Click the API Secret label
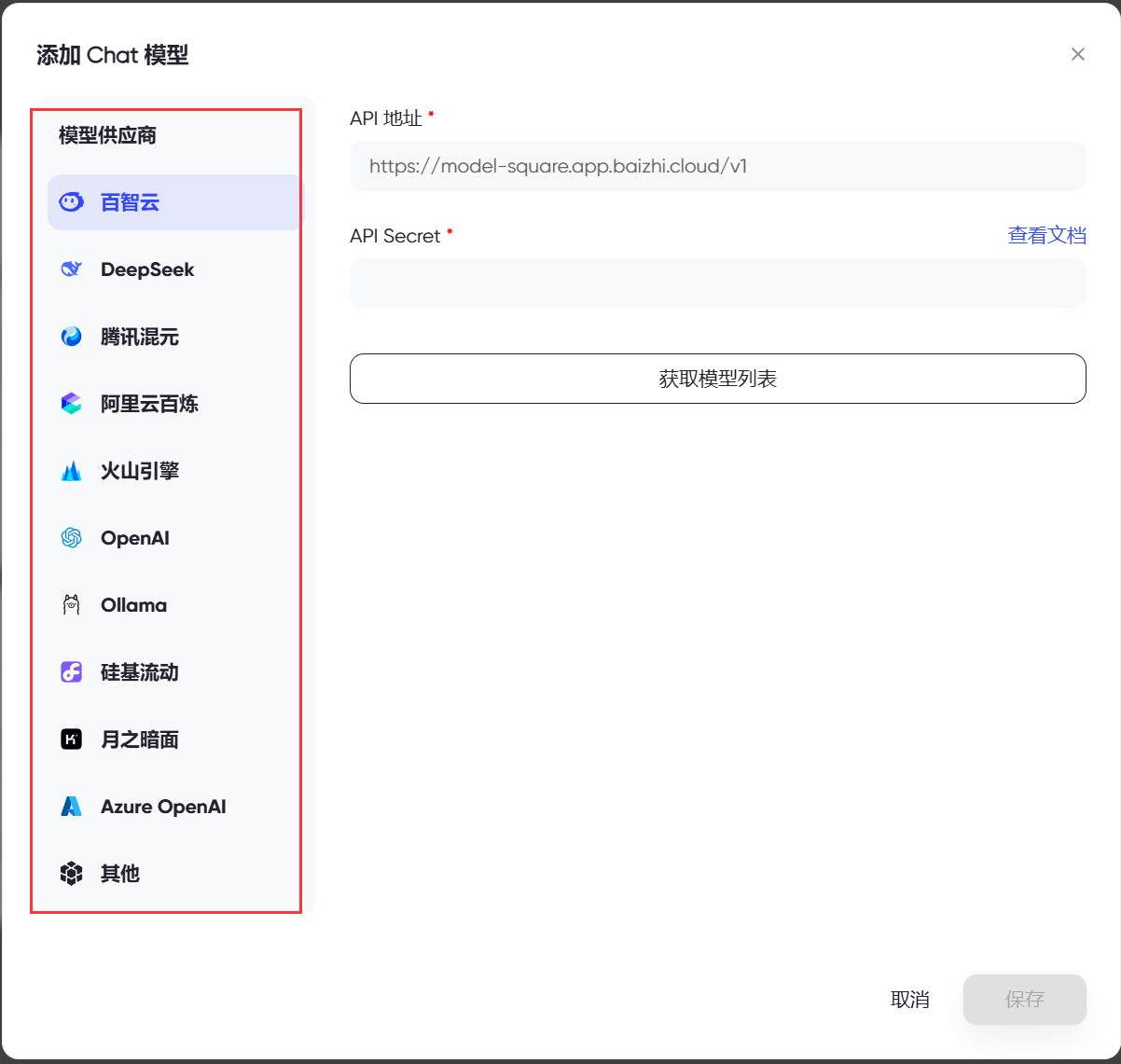1121x1064 pixels. point(395,236)
